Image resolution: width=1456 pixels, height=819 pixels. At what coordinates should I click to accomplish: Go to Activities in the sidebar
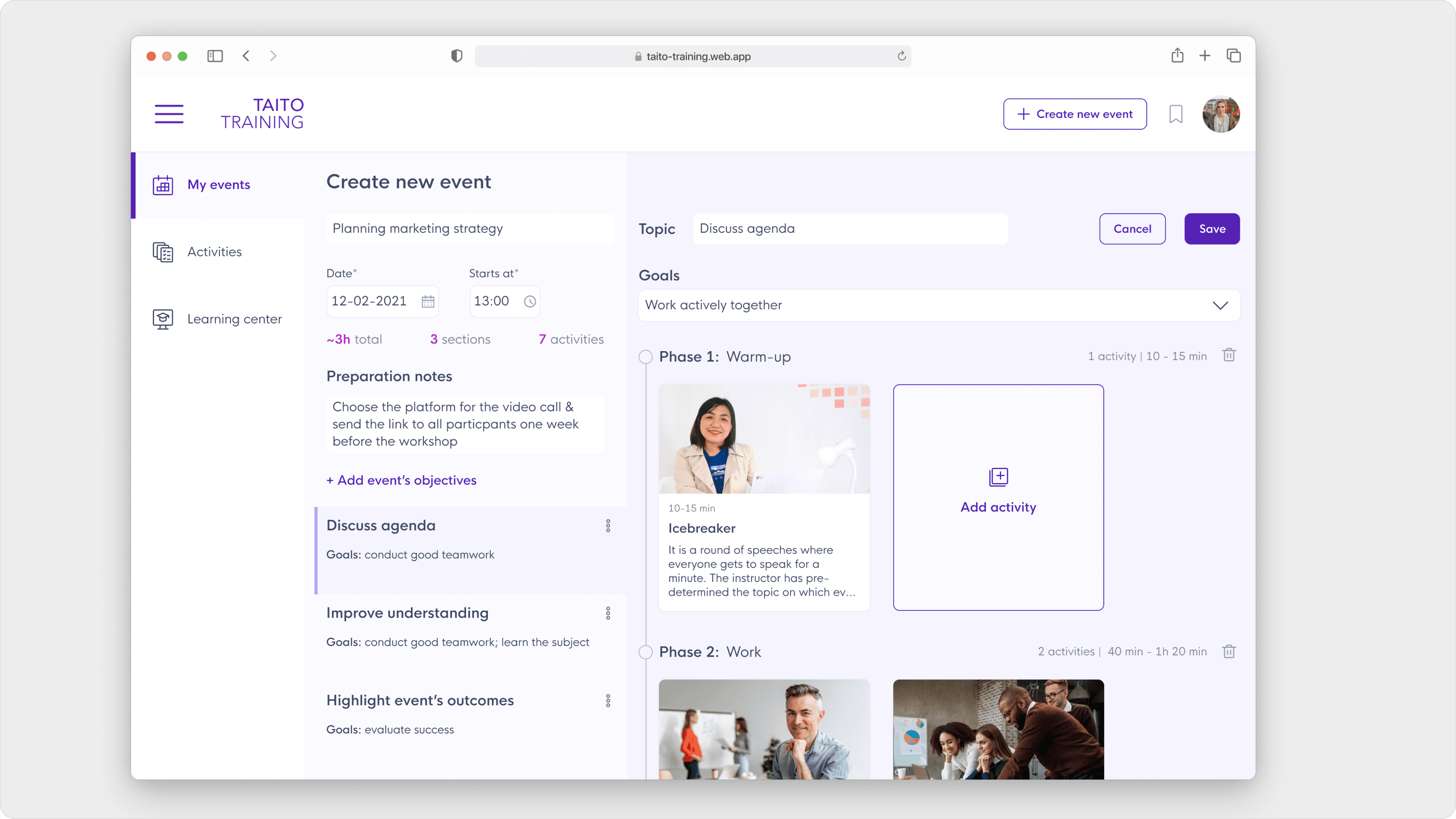214,251
